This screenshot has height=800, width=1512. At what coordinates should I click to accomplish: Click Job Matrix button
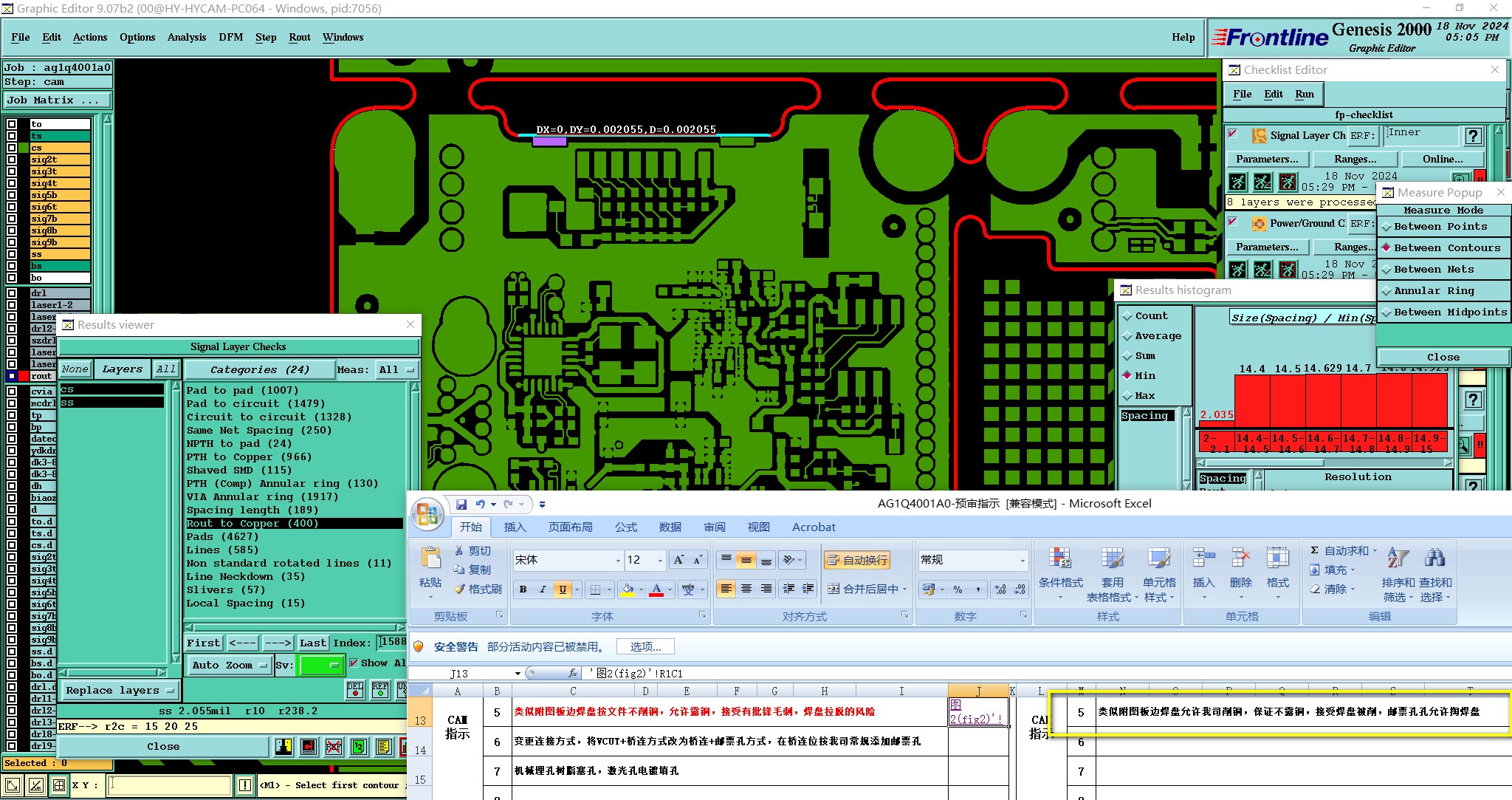(x=58, y=100)
